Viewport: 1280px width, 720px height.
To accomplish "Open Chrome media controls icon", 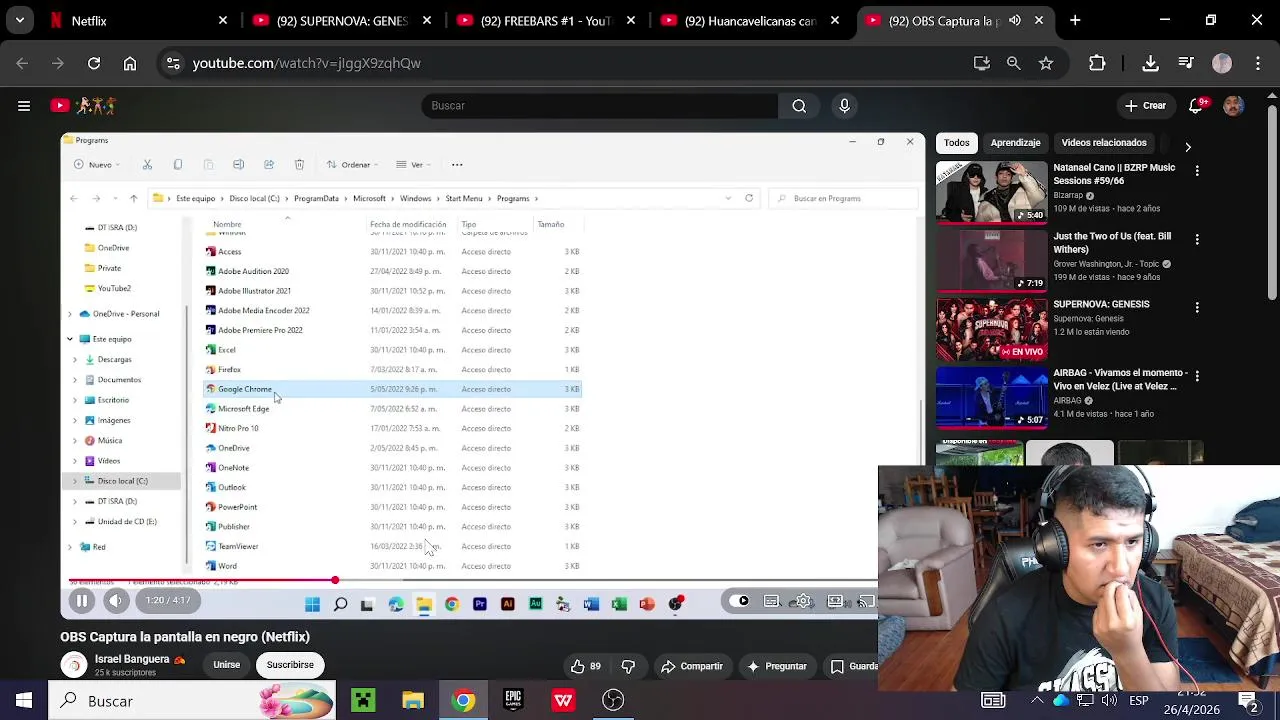I will pyautogui.click(x=1186, y=63).
